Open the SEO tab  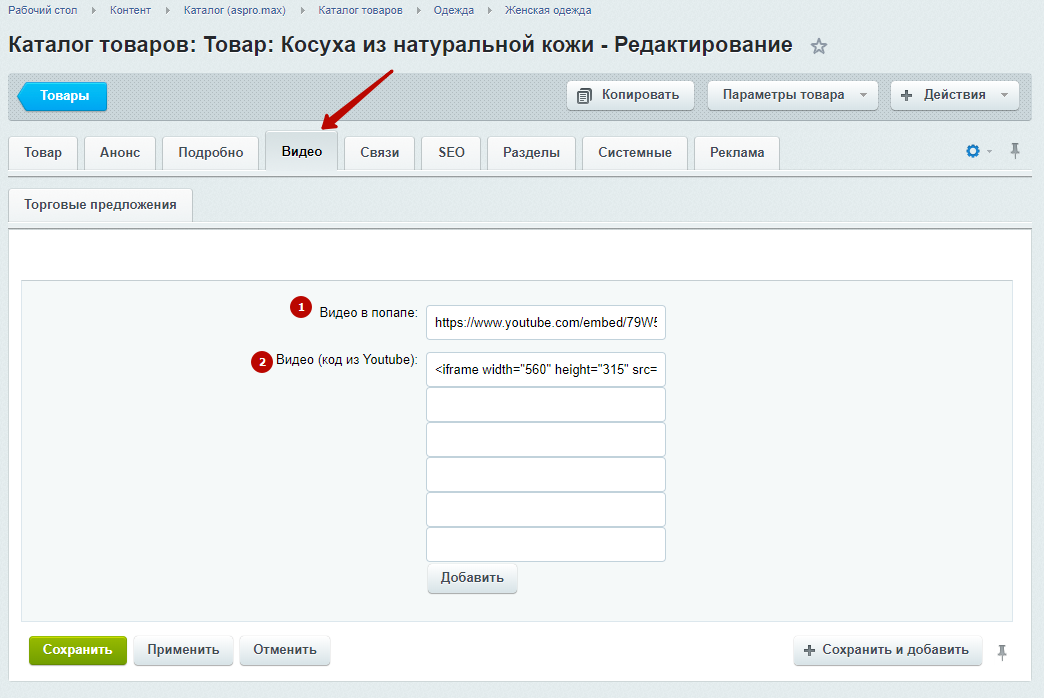pos(451,153)
